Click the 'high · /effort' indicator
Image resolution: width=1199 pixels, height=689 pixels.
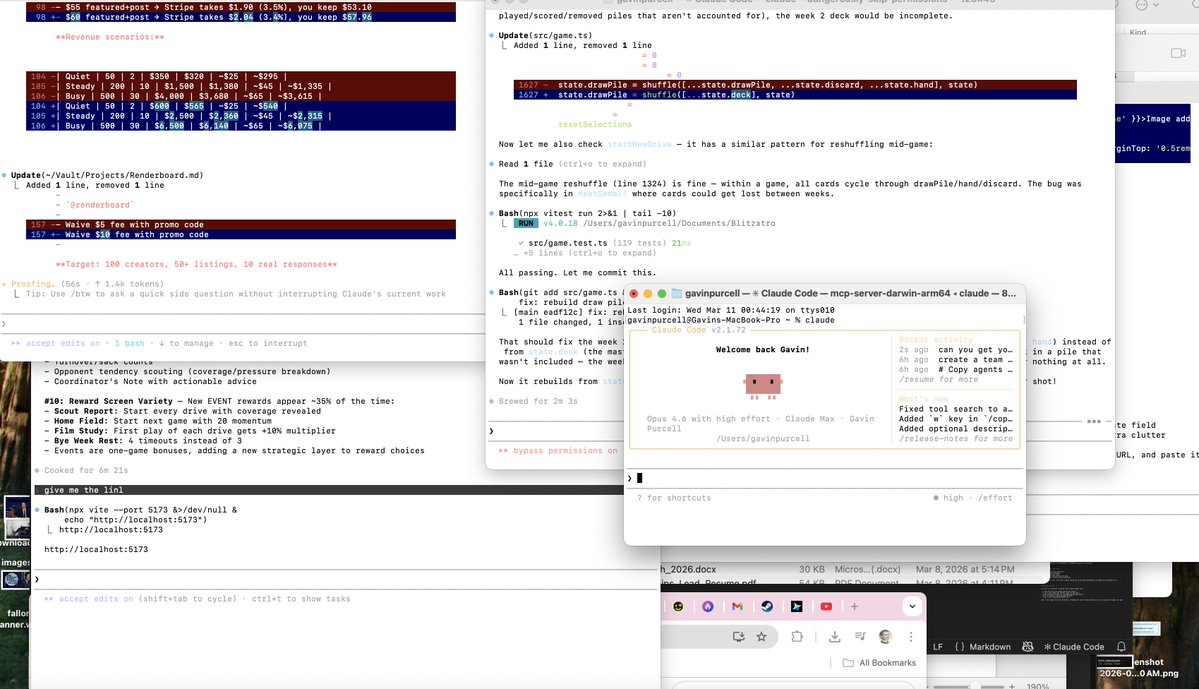pos(973,498)
